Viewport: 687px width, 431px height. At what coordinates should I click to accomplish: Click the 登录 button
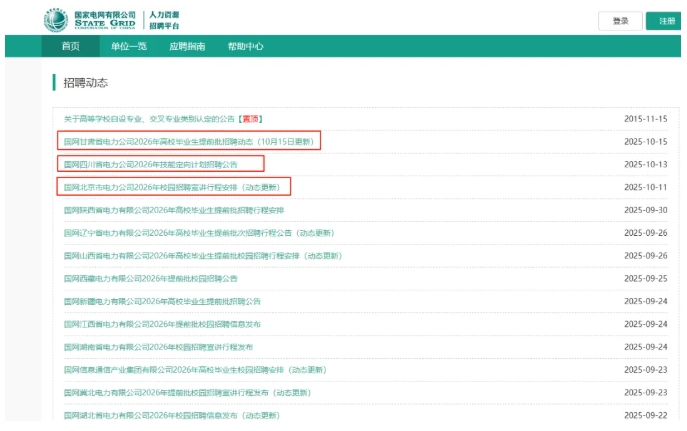(x=620, y=21)
